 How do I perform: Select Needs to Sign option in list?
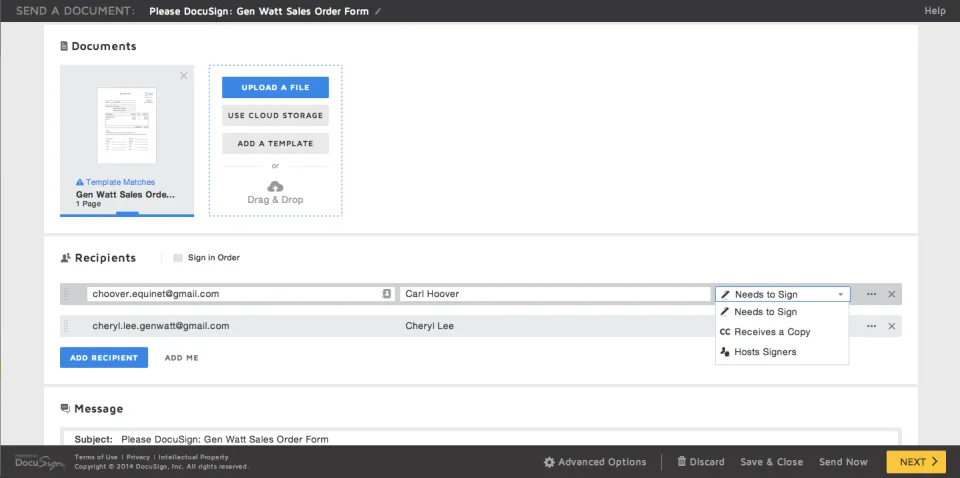pos(782,312)
